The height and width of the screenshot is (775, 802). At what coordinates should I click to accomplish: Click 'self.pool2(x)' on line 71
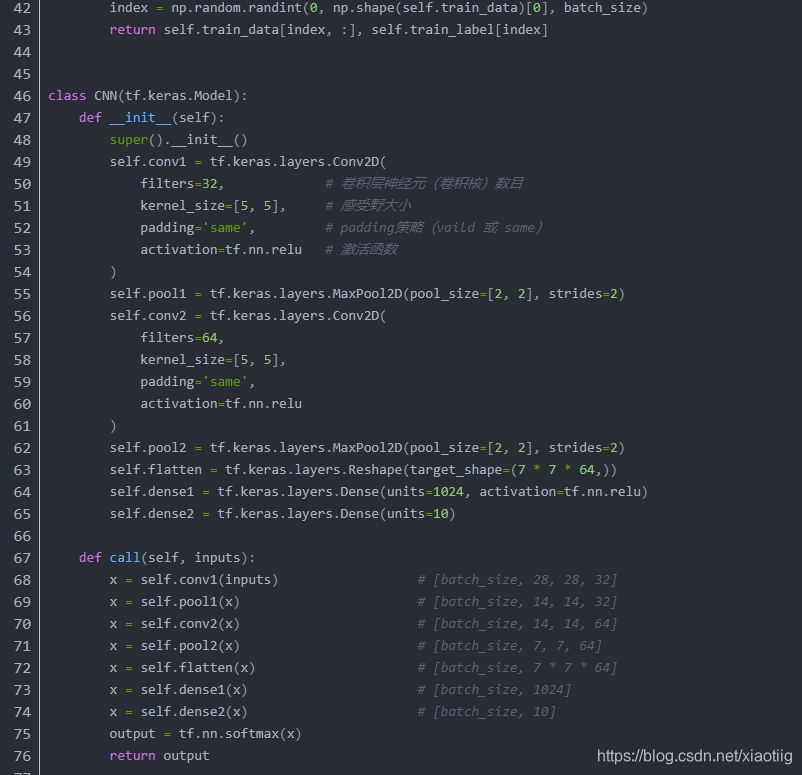[190, 646]
